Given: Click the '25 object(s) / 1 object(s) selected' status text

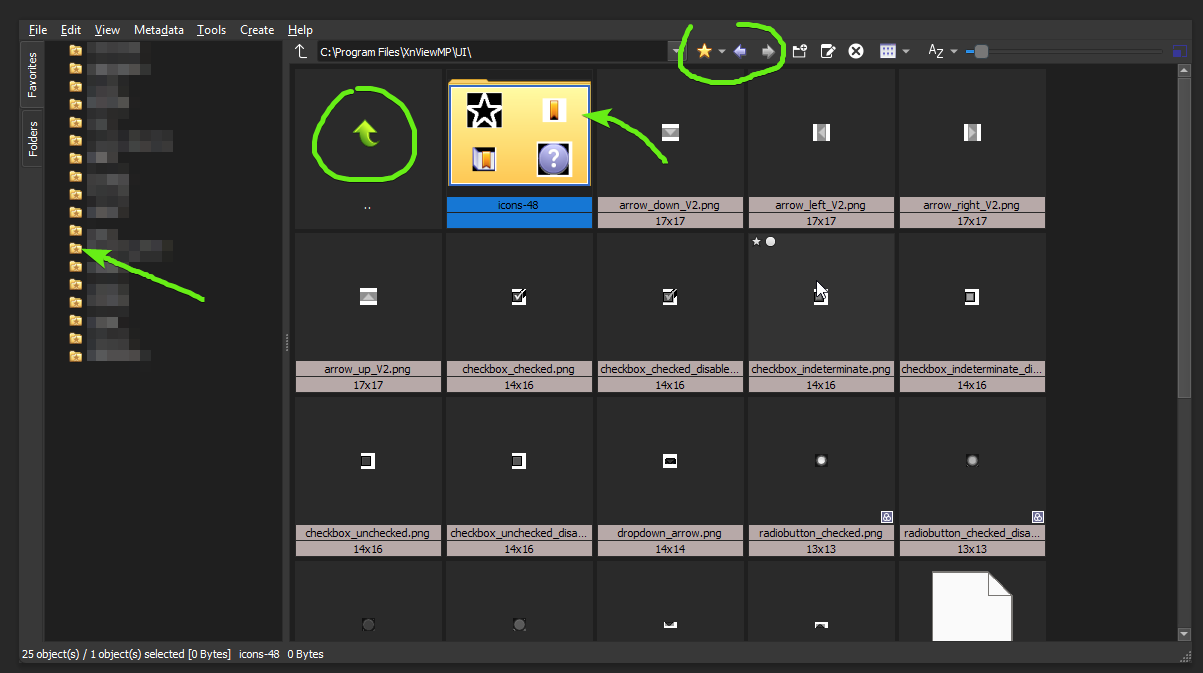Looking at the screenshot, I should (103, 654).
